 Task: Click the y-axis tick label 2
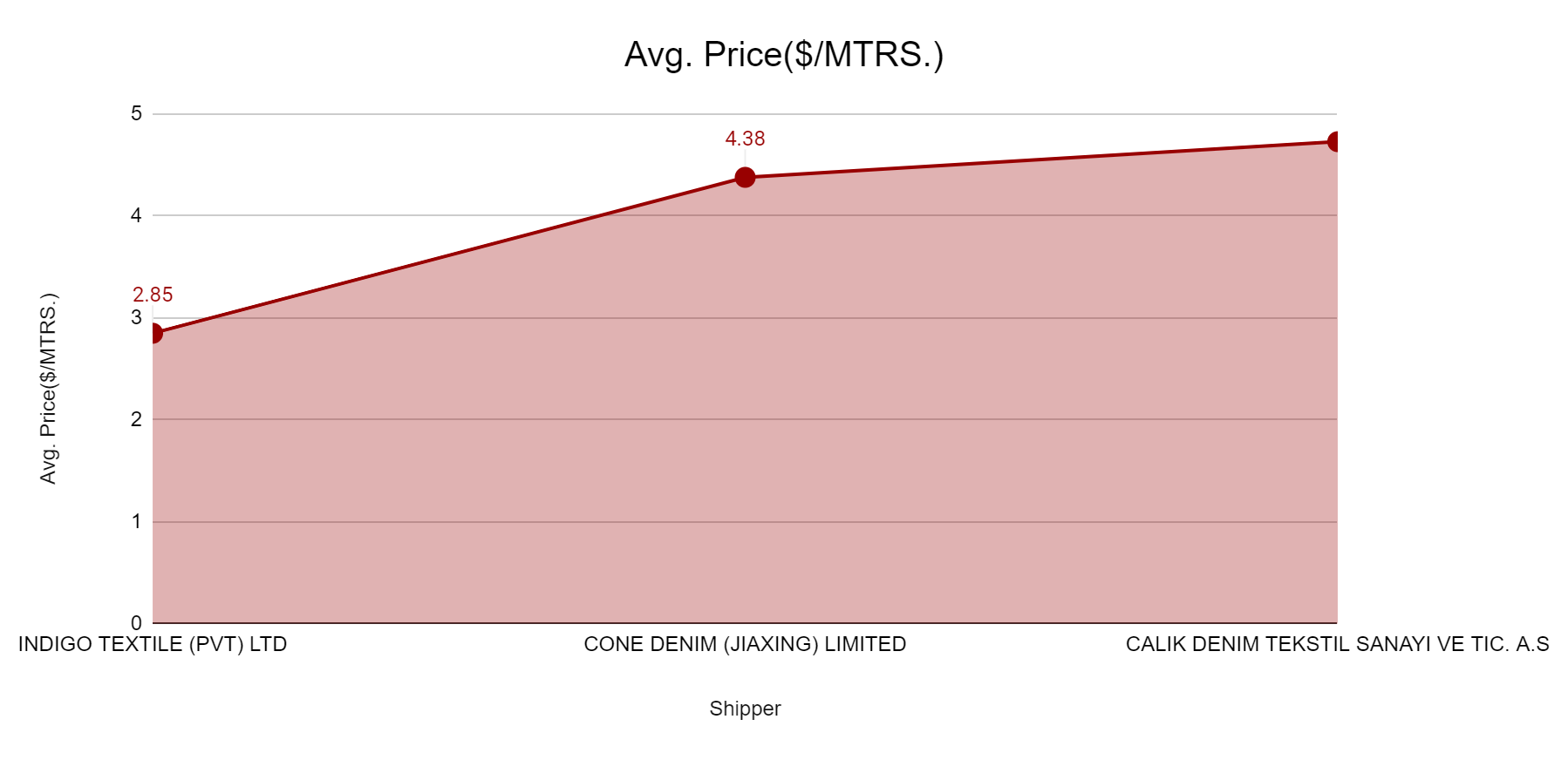[136, 419]
